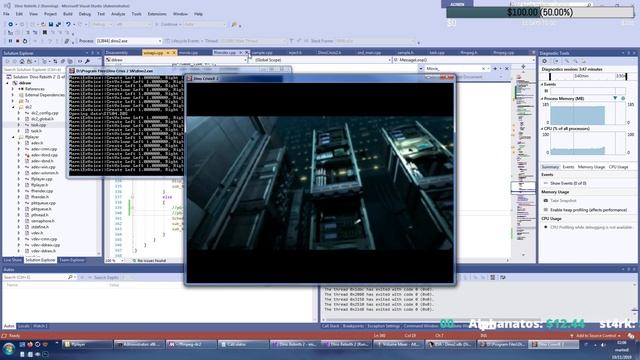Click the editor vertical scrollbar minimap
Image resolution: width=640 pixels, height=360 pixels.
[x=523, y=163]
